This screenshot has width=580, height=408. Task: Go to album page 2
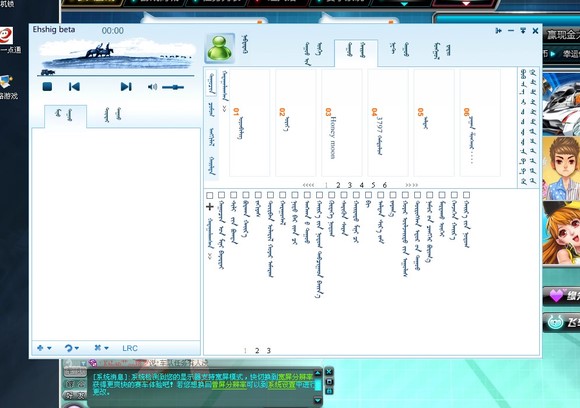338,185
